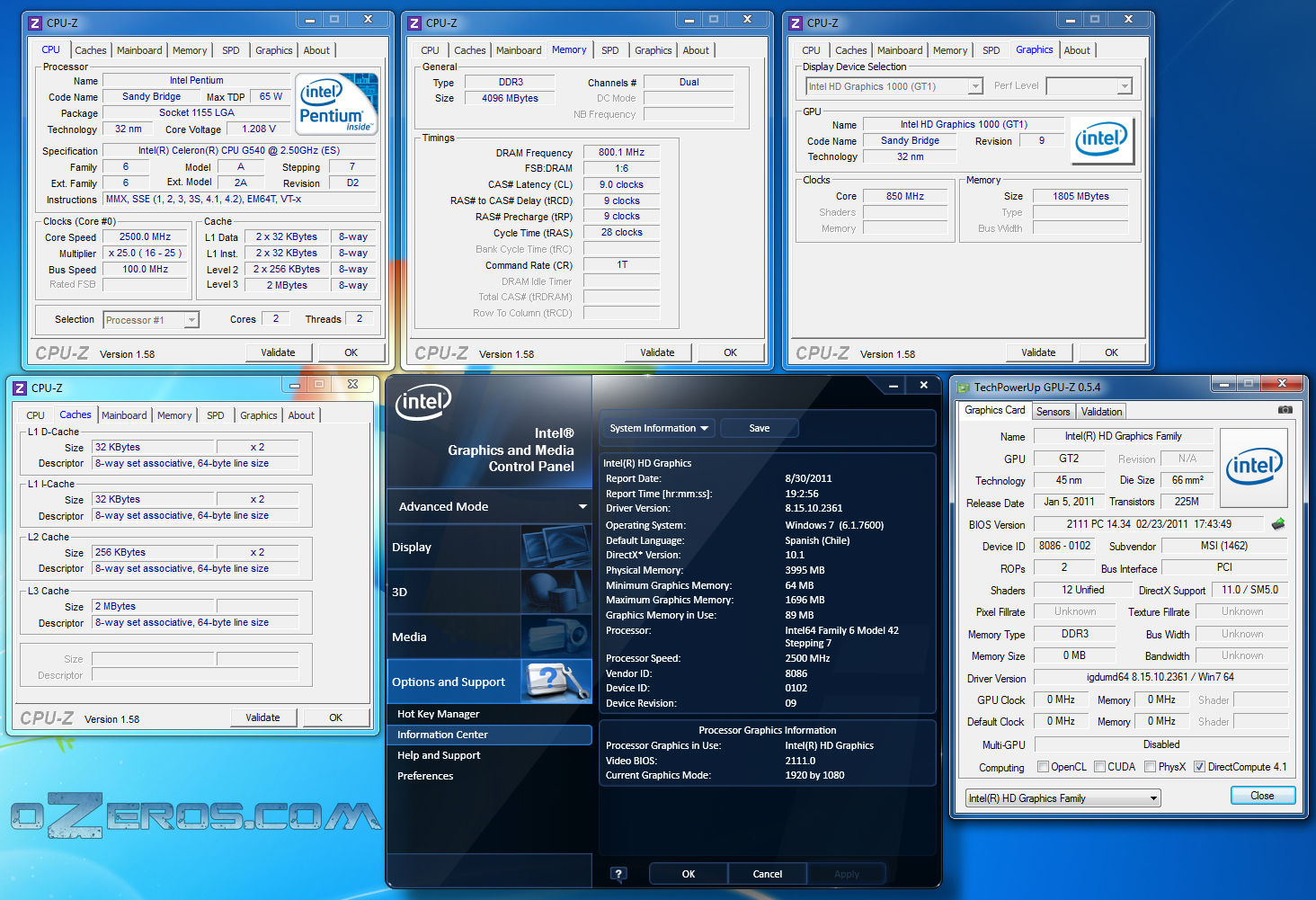This screenshot has height=900, width=1316.
Task: Select Help and Support in the Intel panel
Action: (489, 755)
